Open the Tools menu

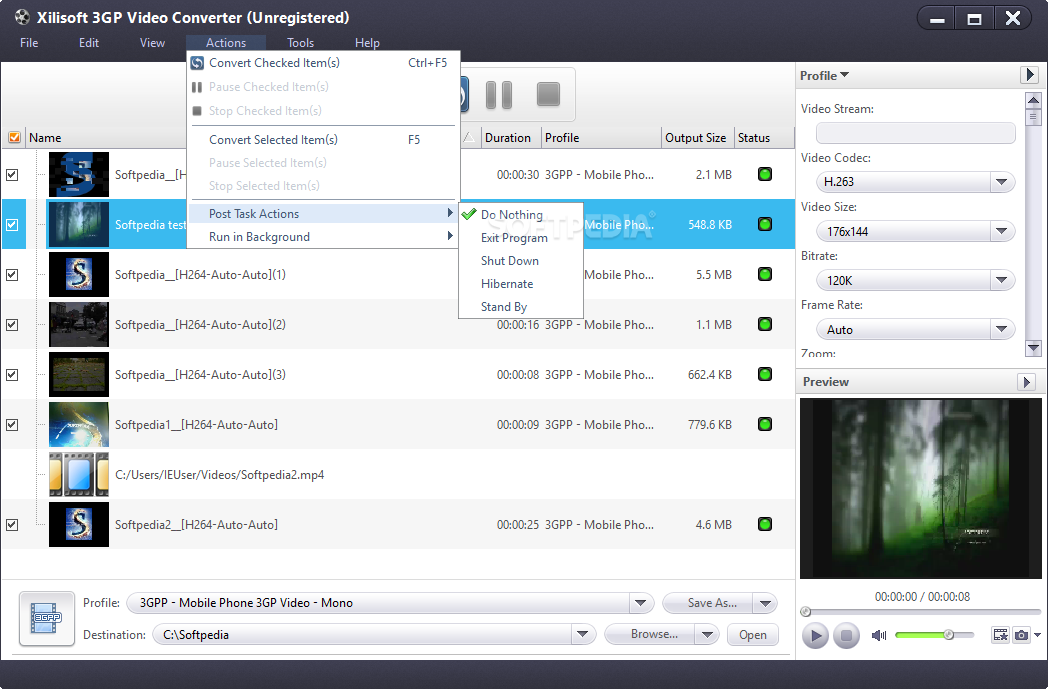[300, 43]
